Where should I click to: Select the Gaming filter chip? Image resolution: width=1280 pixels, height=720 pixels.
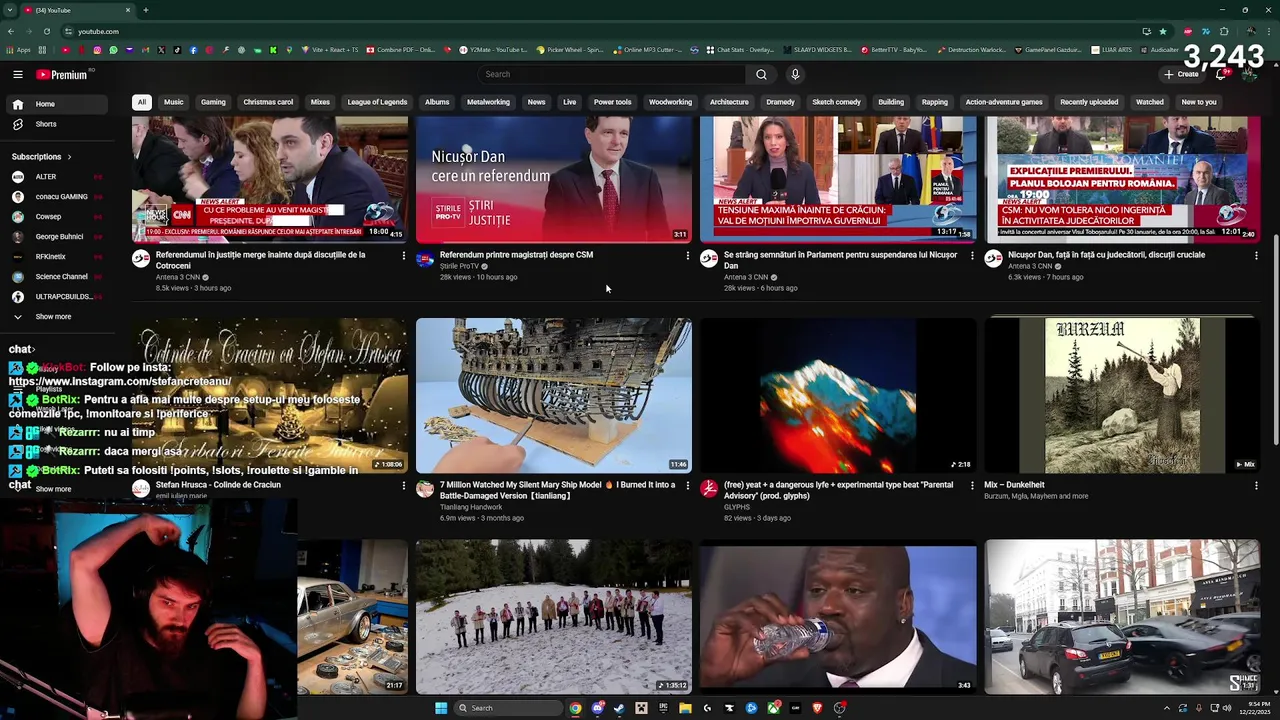[x=213, y=102]
